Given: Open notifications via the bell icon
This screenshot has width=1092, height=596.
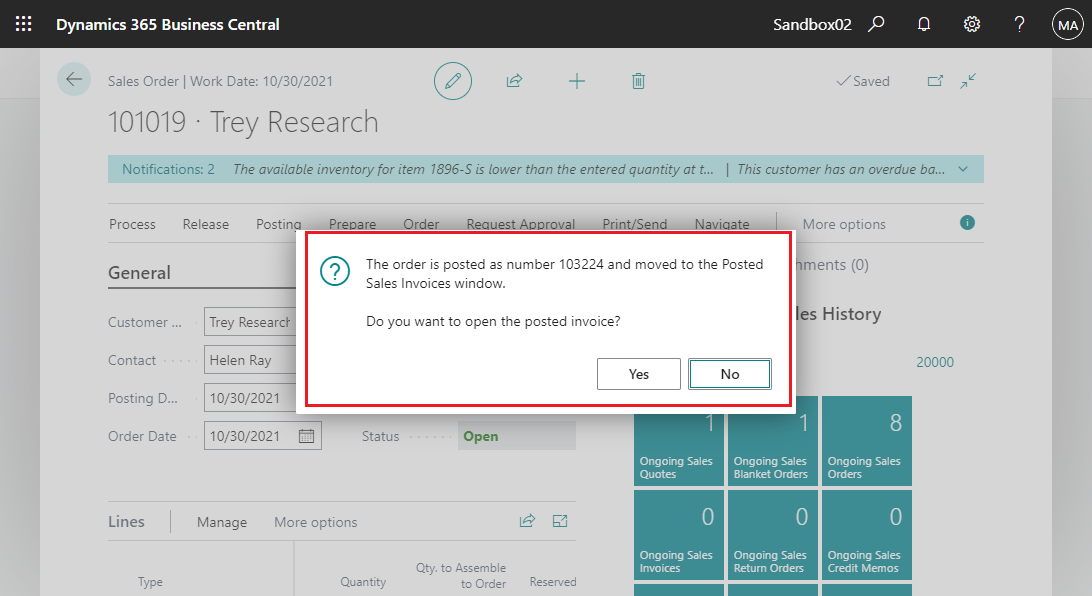Looking at the screenshot, I should pos(923,23).
